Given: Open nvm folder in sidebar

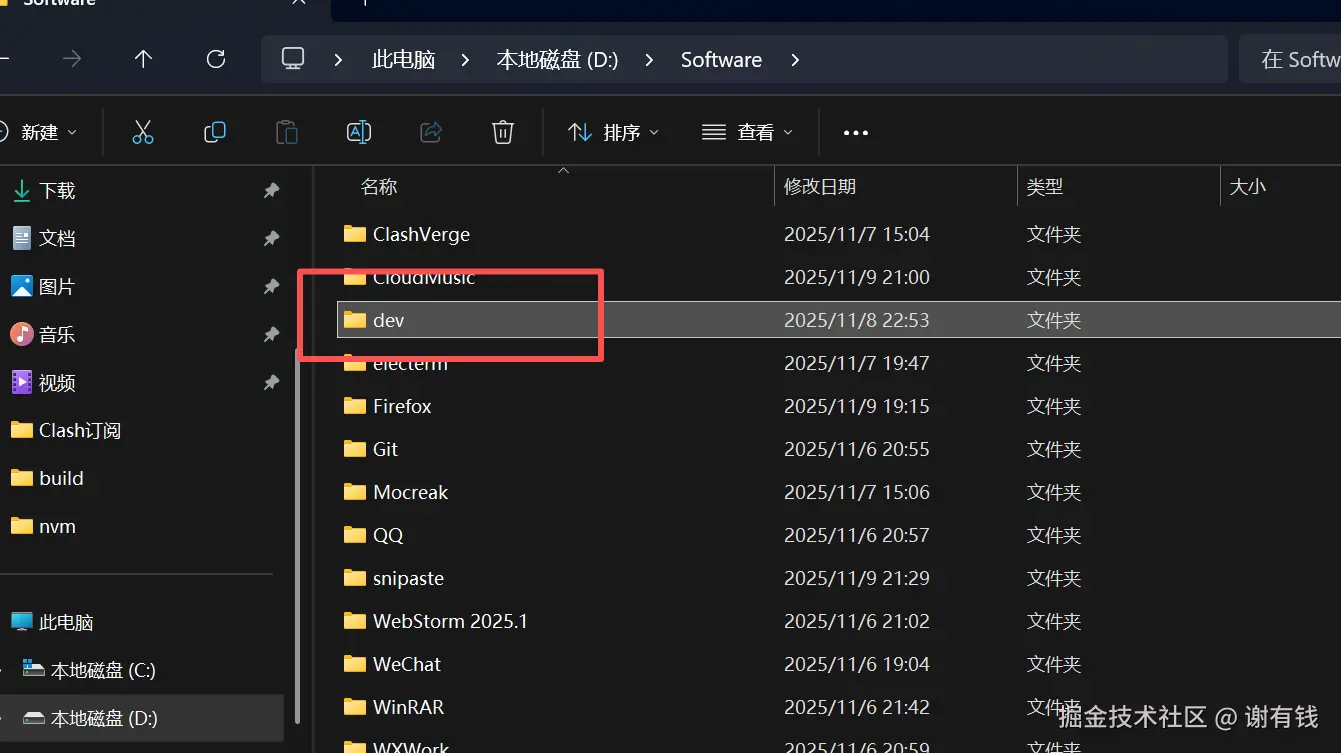Looking at the screenshot, I should [57, 526].
